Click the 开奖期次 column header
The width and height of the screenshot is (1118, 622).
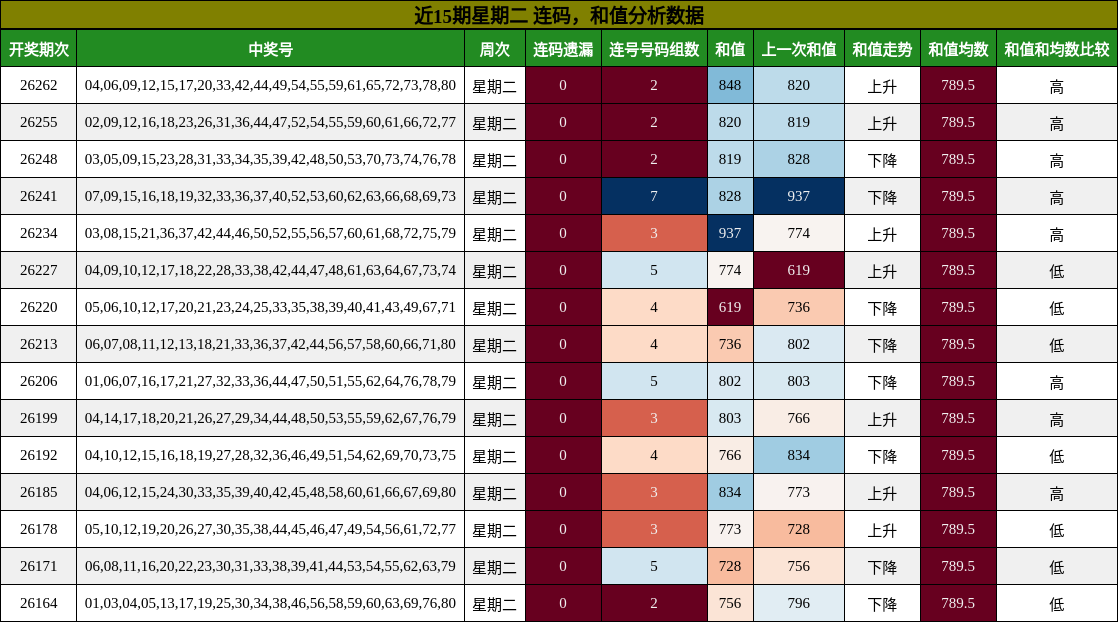39,49
